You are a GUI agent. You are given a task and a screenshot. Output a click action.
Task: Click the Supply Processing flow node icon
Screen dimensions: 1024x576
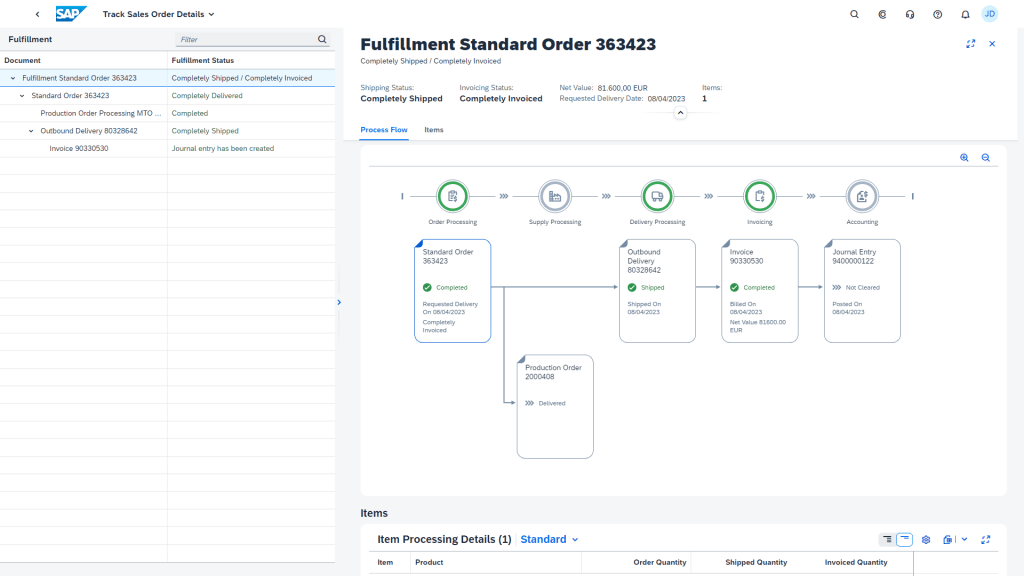(x=554, y=196)
